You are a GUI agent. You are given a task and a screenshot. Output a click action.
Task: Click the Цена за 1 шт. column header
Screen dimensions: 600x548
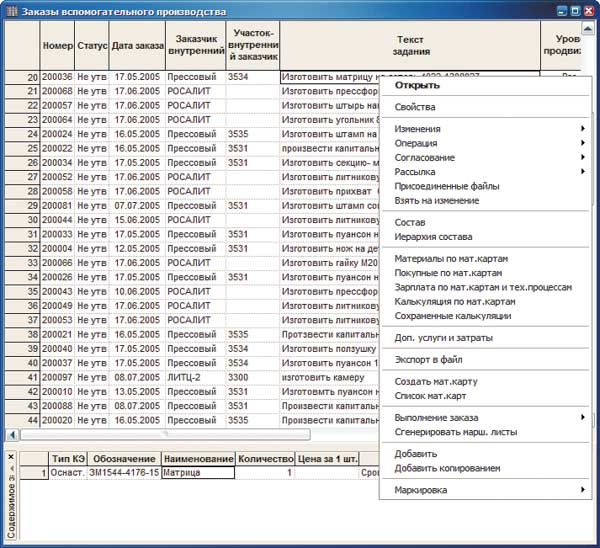(x=328, y=459)
